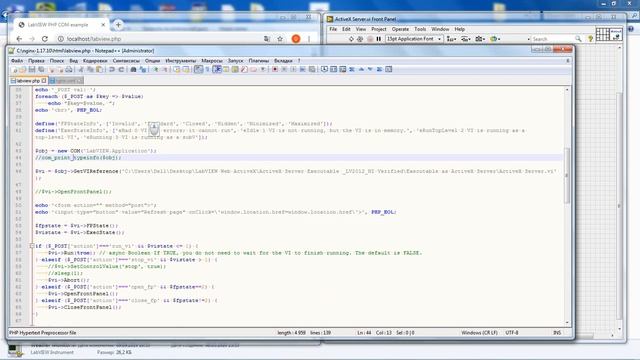Image resolution: width=640 pixels, height=360 pixels.
Task: Open Align Objects dropdown in LabVIEW
Action: pos(451,39)
